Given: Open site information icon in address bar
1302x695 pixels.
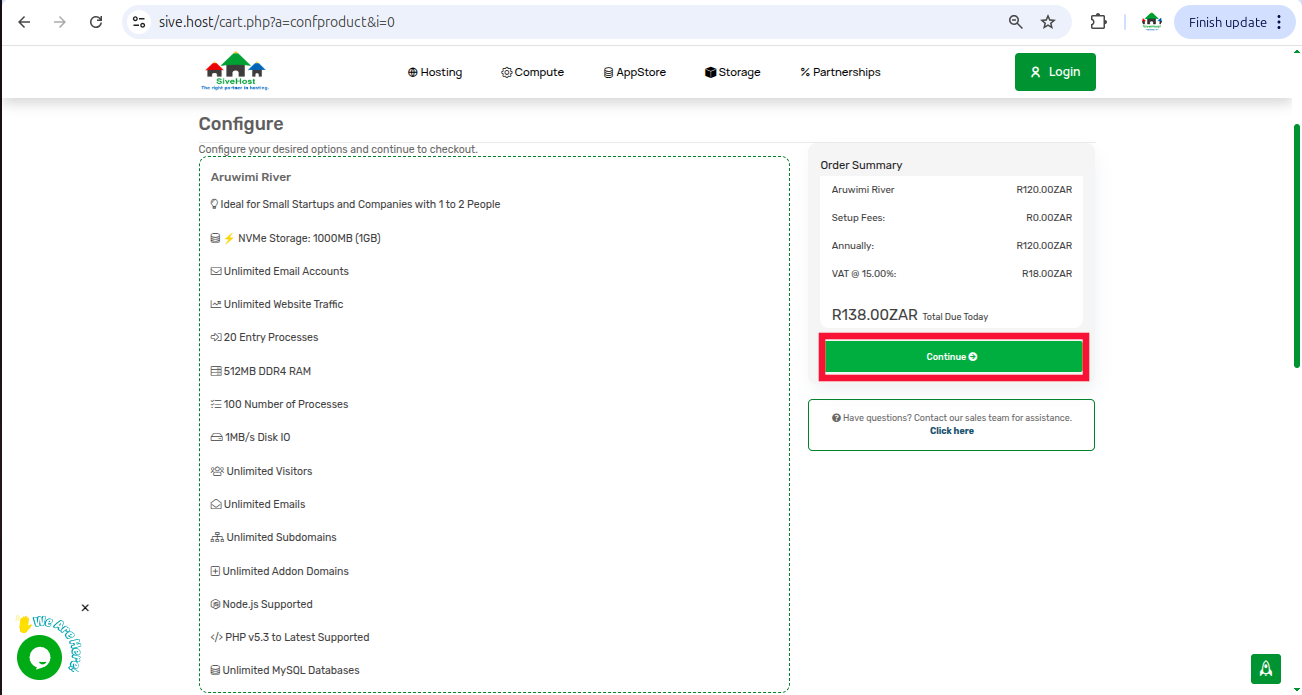Looking at the screenshot, I should click(x=139, y=22).
